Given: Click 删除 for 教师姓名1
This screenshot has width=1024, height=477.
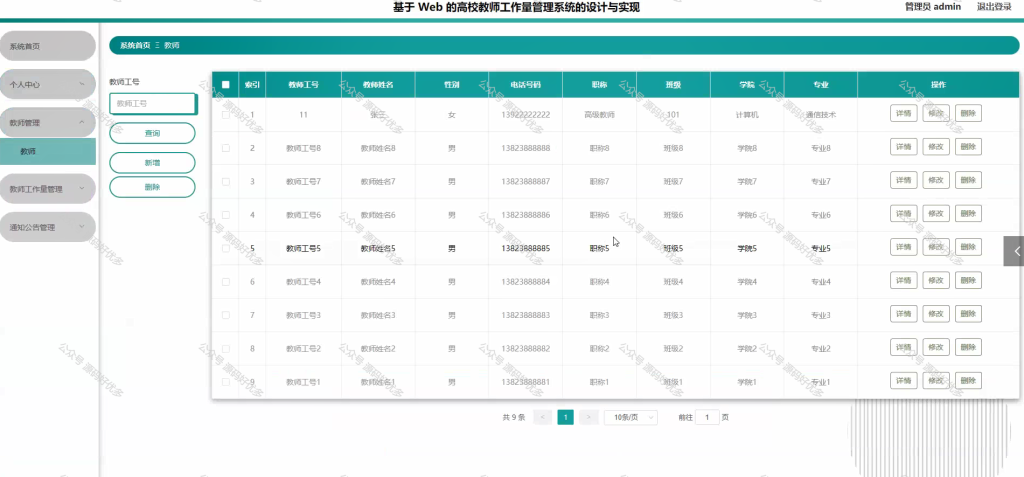Looking at the screenshot, I should coord(968,380).
